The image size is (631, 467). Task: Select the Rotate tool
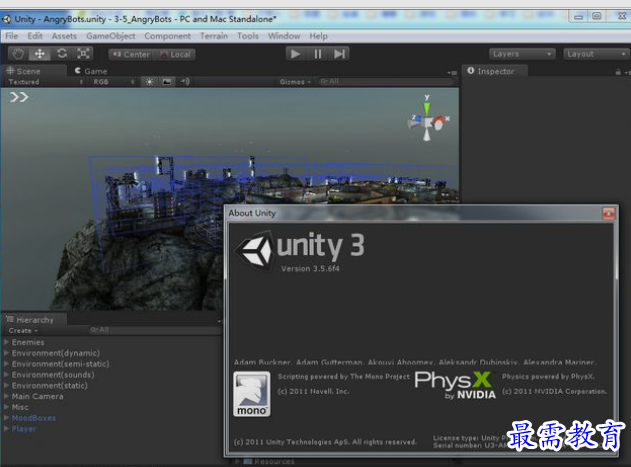point(62,54)
